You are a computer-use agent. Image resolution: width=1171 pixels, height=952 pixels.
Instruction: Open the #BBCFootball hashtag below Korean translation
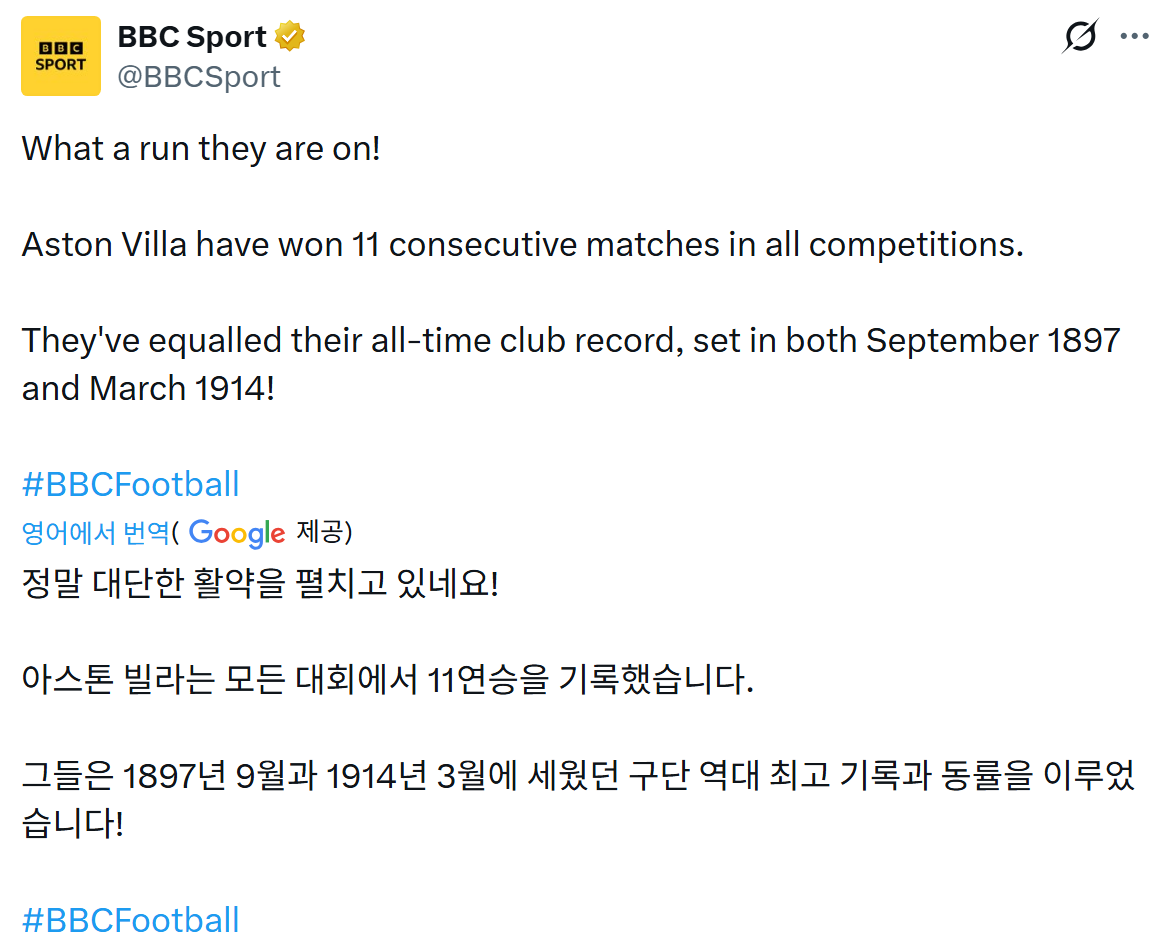pos(131,920)
